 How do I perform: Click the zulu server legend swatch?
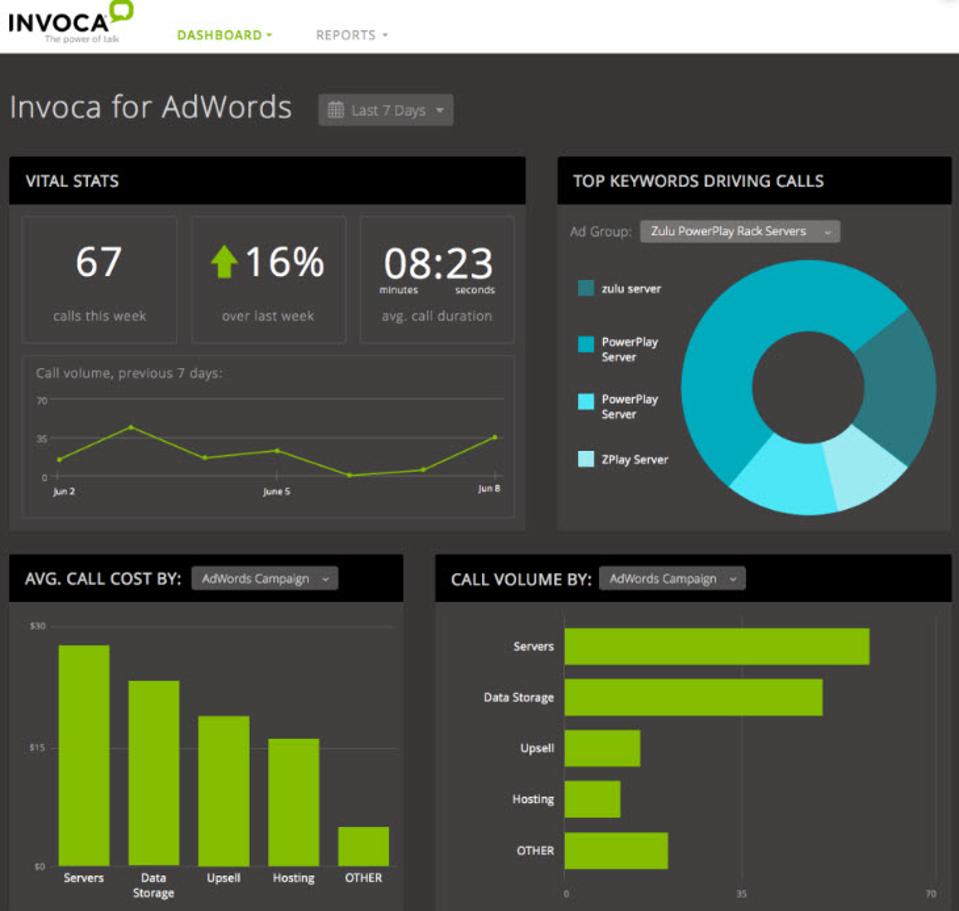(586, 289)
